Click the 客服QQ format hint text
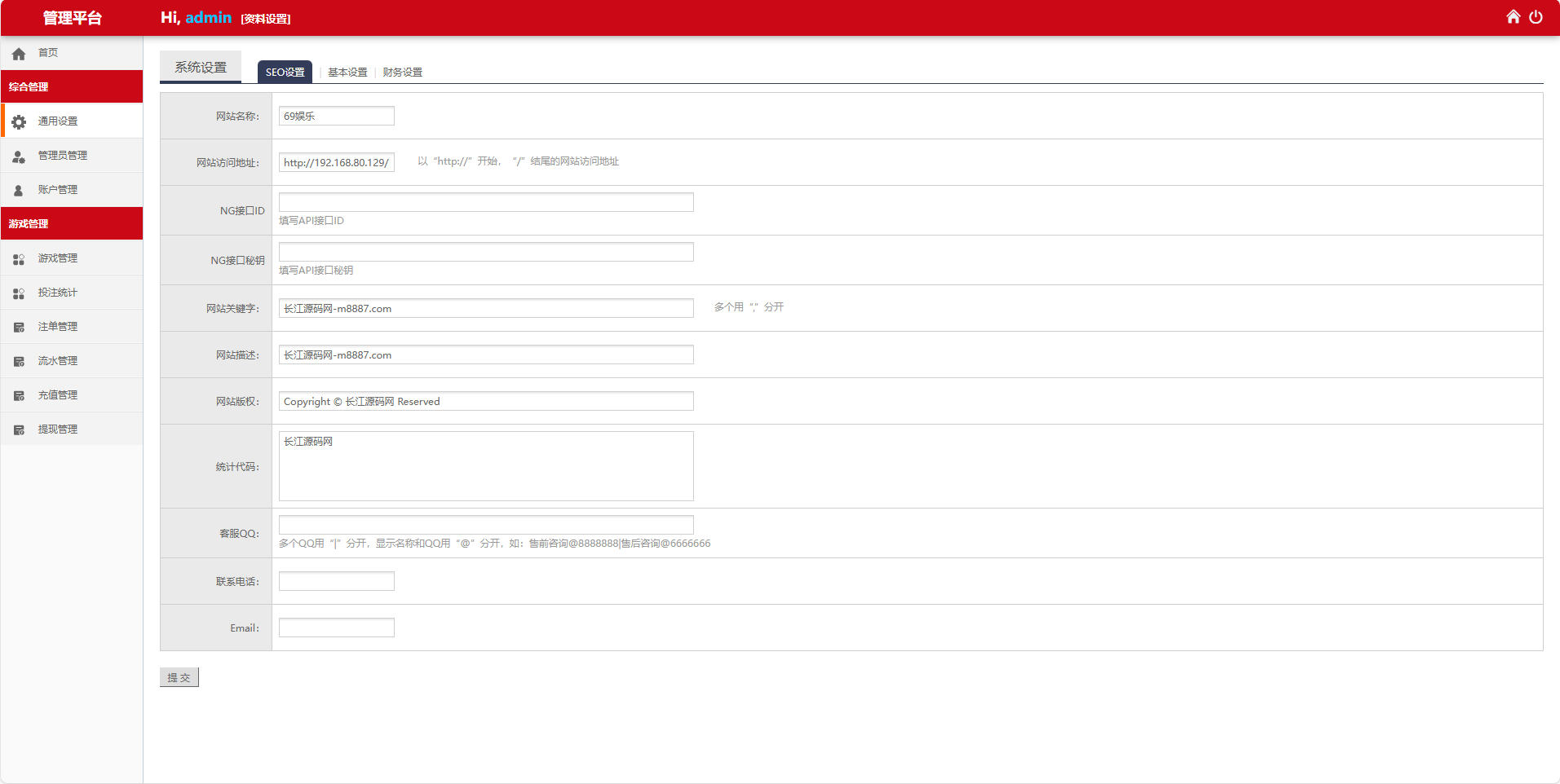 tap(495, 544)
